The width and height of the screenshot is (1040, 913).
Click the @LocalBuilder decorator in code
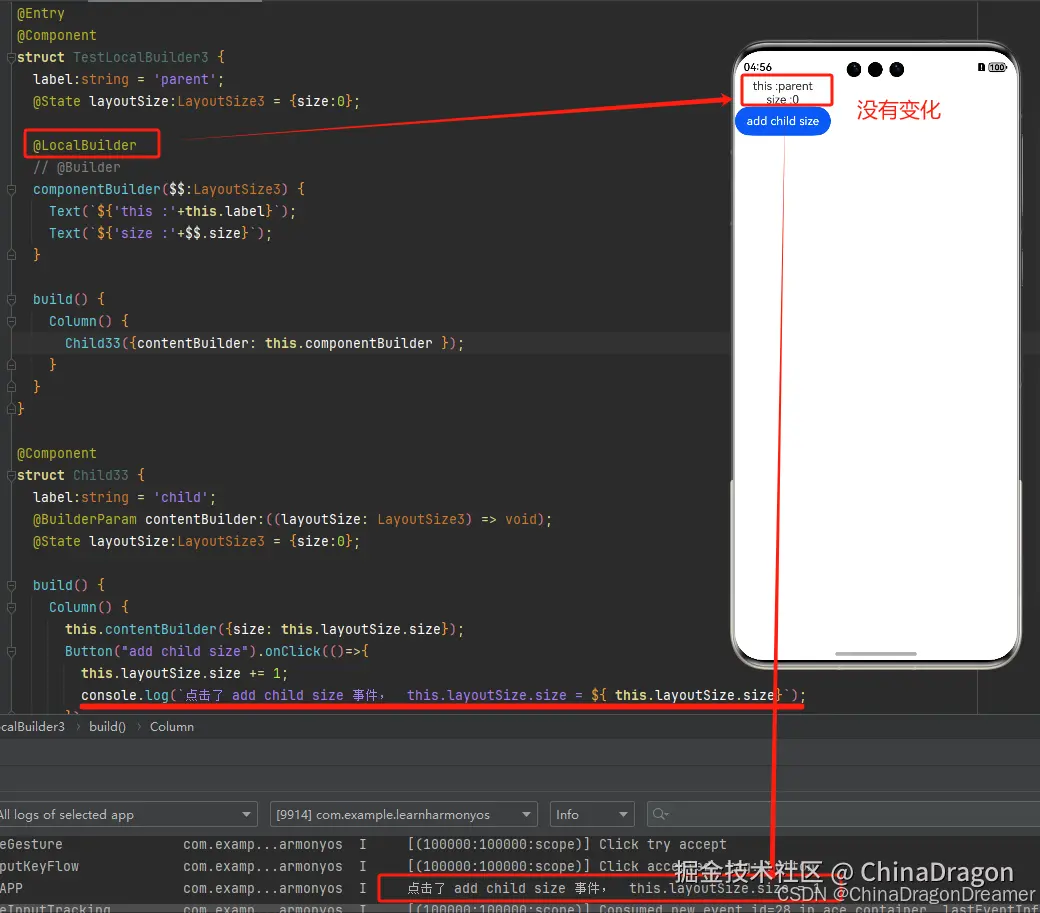pos(85,145)
